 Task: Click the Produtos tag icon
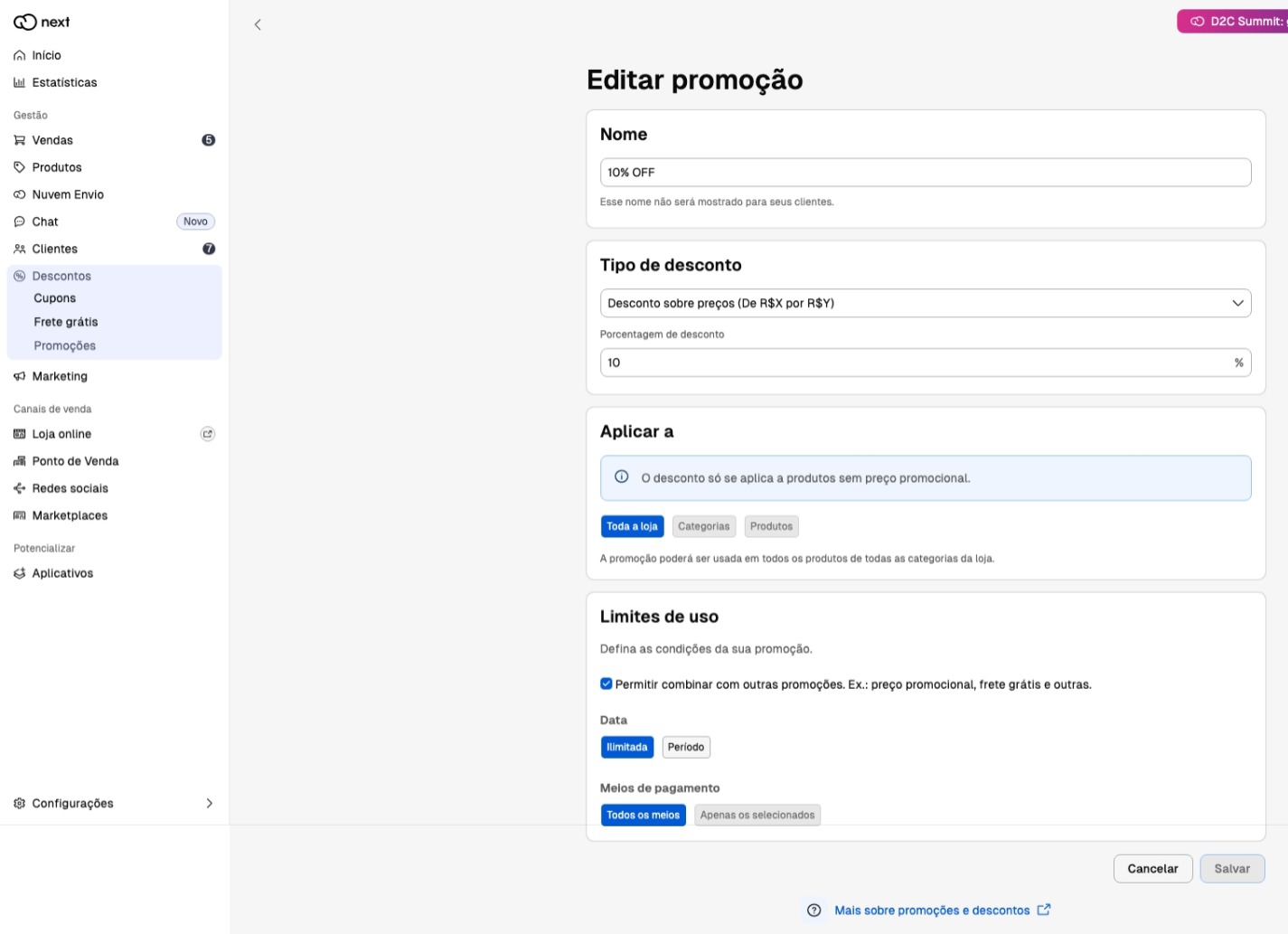20,168
